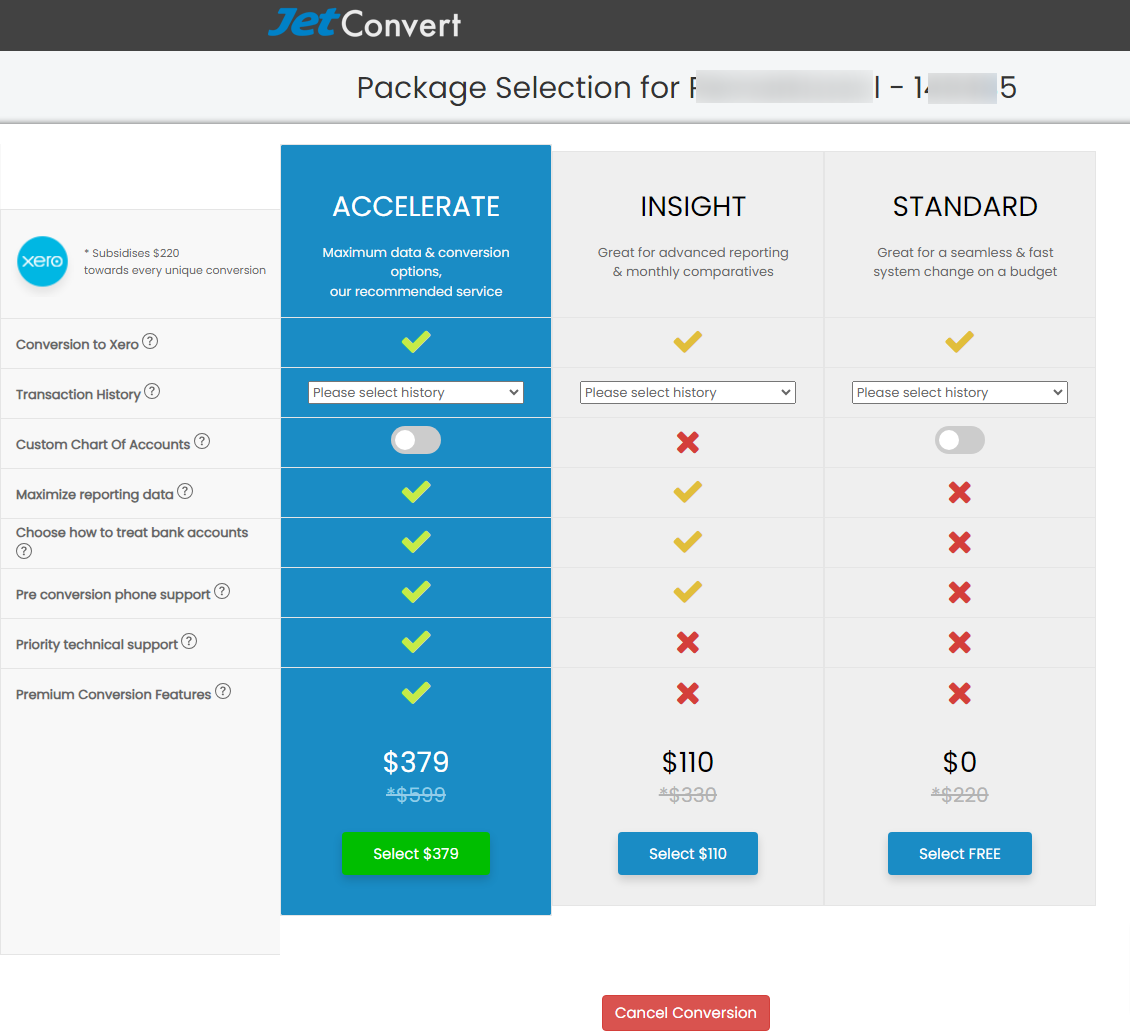Click Standard red cross for Pre conversion phone support

959,592
